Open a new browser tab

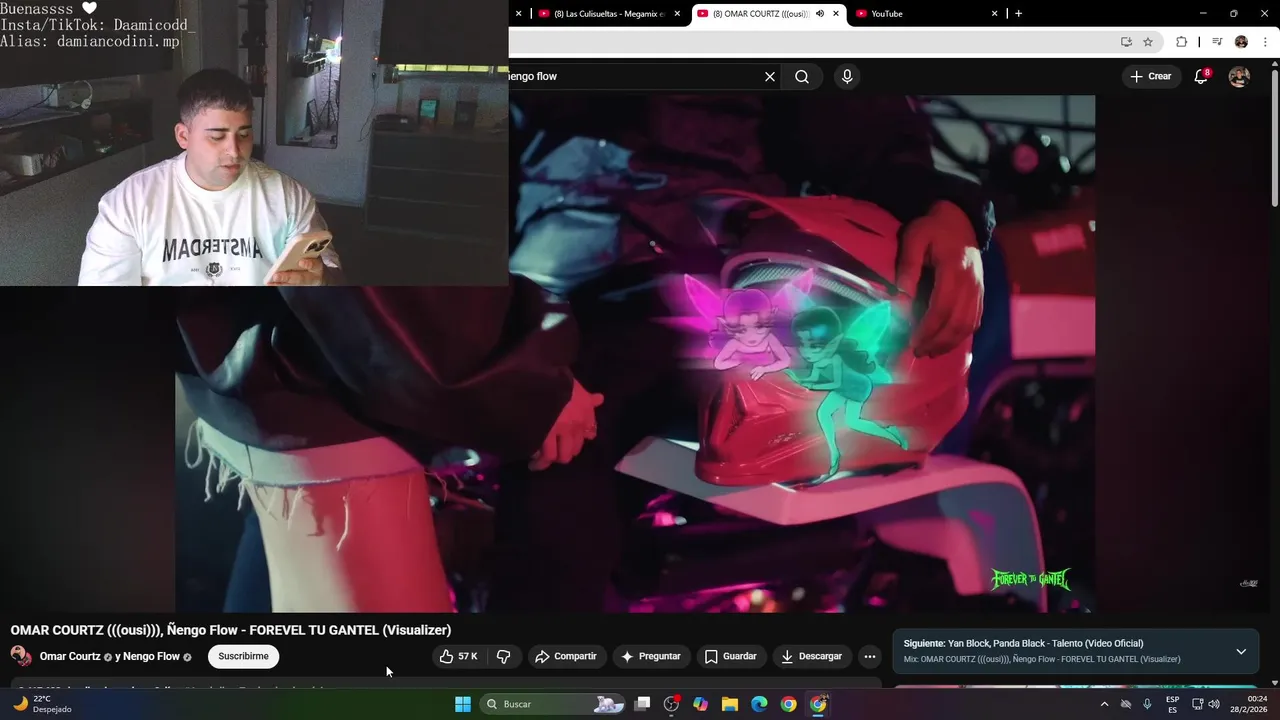(x=1019, y=14)
